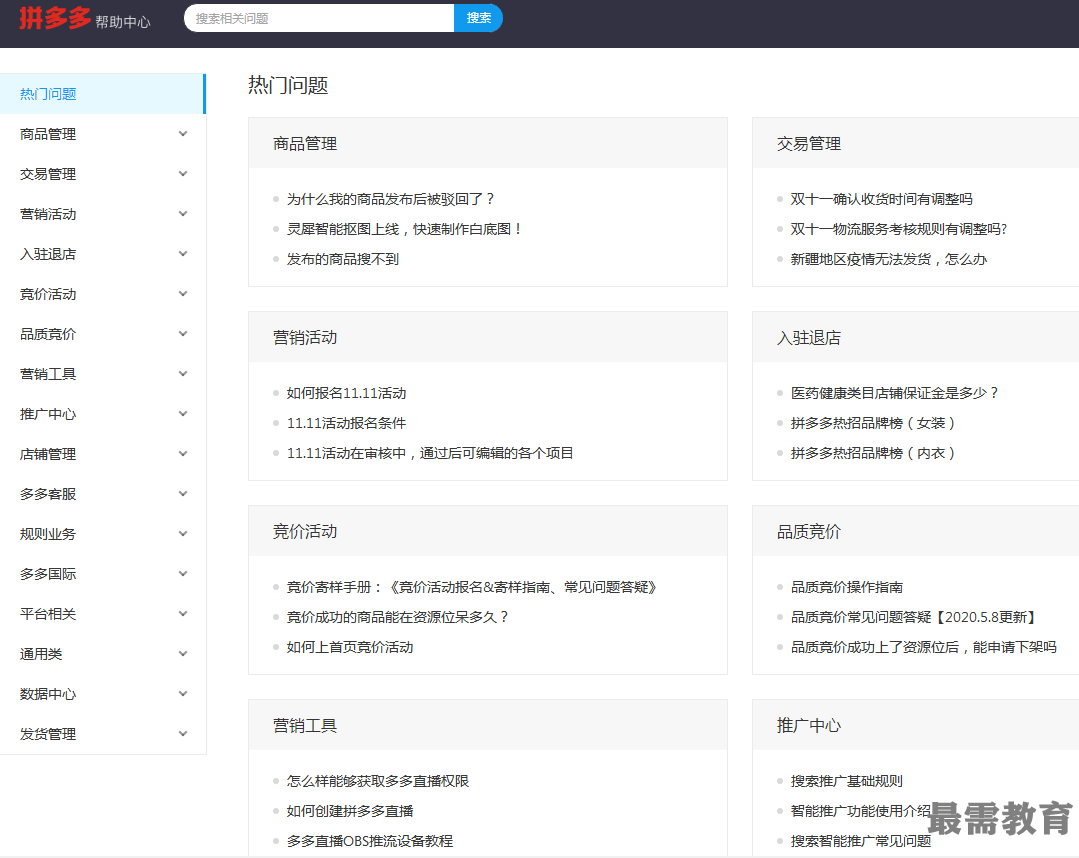The image size is (1079, 858).
Task: Open 品质竞价常见问题答疑 2020.5.8更新 link
Action: (913, 617)
